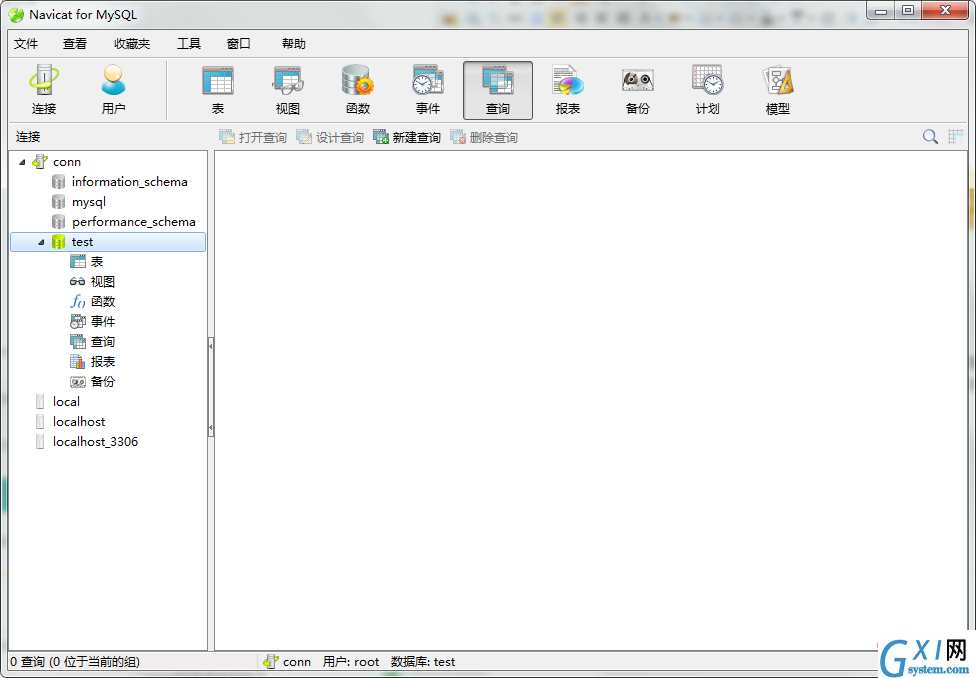This screenshot has width=976, height=678.
Task: Click the 查询 icon under test
Action: (x=78, y=341)
